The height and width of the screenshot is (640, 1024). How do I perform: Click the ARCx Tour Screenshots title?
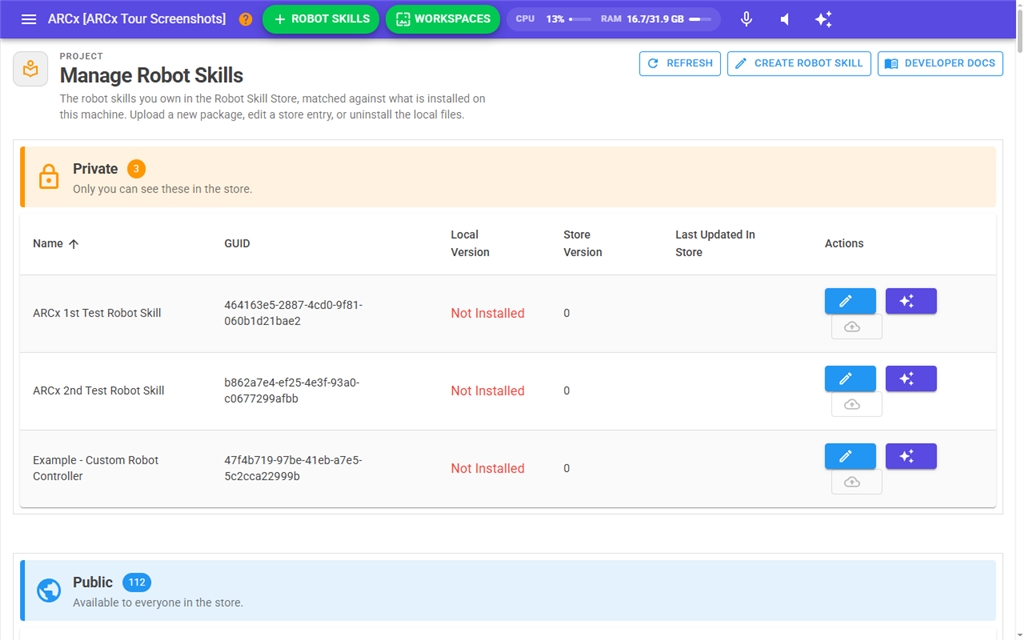click(x=136, y=19)
